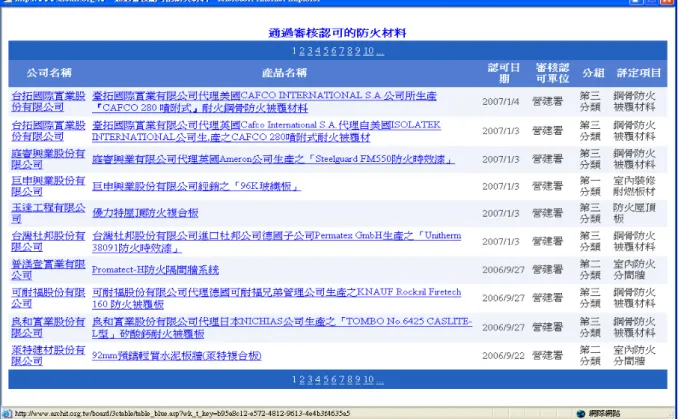The height and width of the screenshot is (419, 681).
Task: Go to page 10 in the top pager
Action: click(x=369, y=51)
